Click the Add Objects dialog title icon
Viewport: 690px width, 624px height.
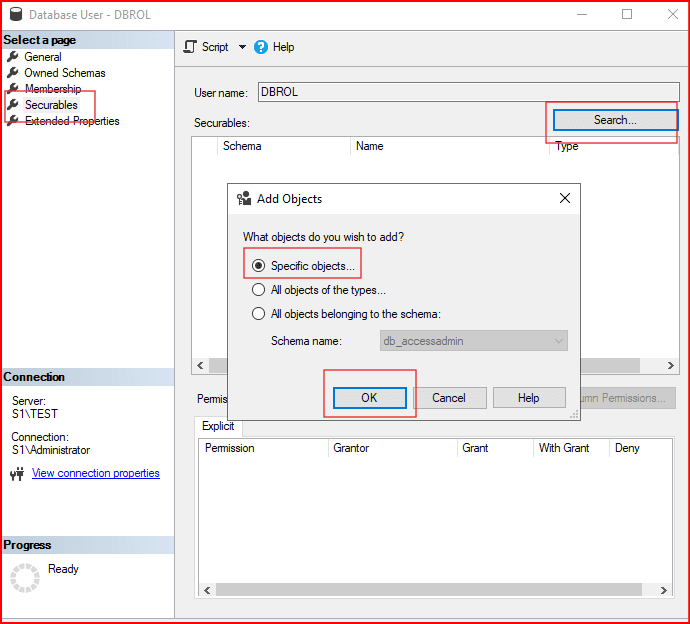243,199
